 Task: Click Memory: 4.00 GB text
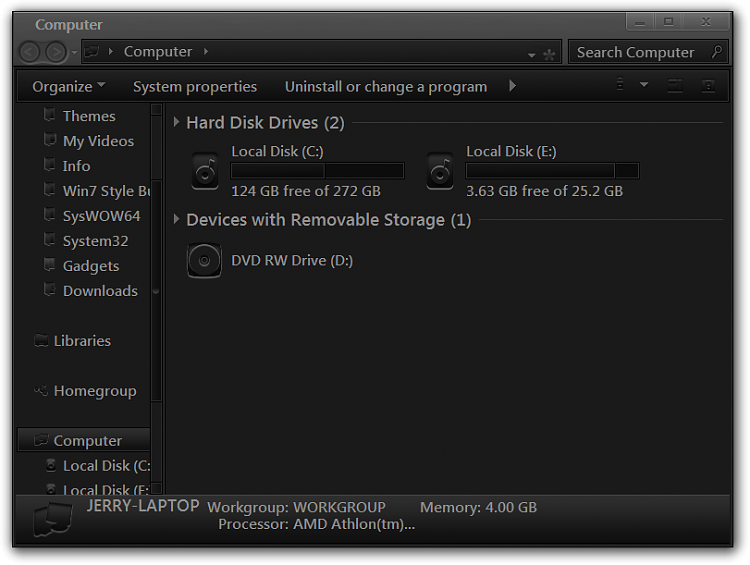point(478,507)
